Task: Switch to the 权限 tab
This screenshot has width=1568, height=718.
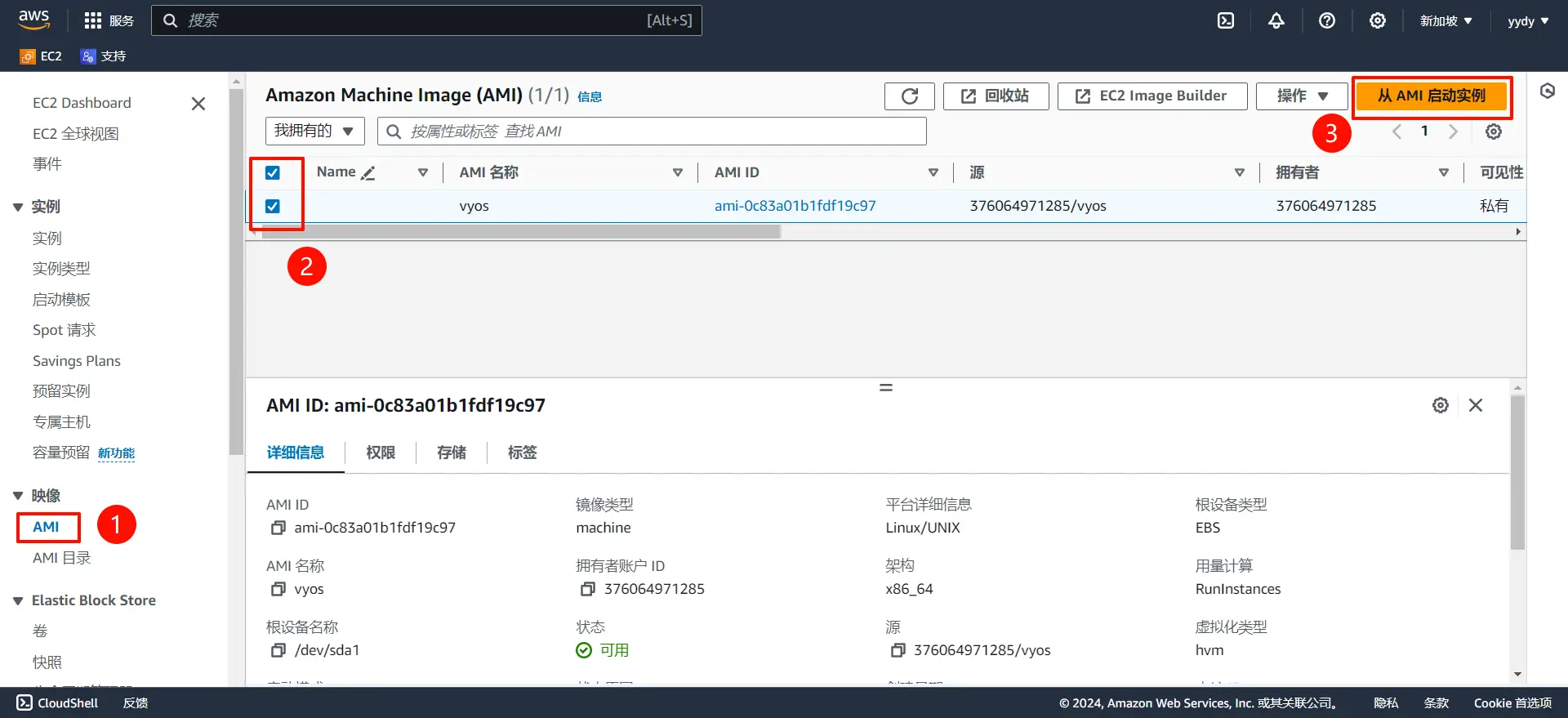Action: click(x=381, y=453)
